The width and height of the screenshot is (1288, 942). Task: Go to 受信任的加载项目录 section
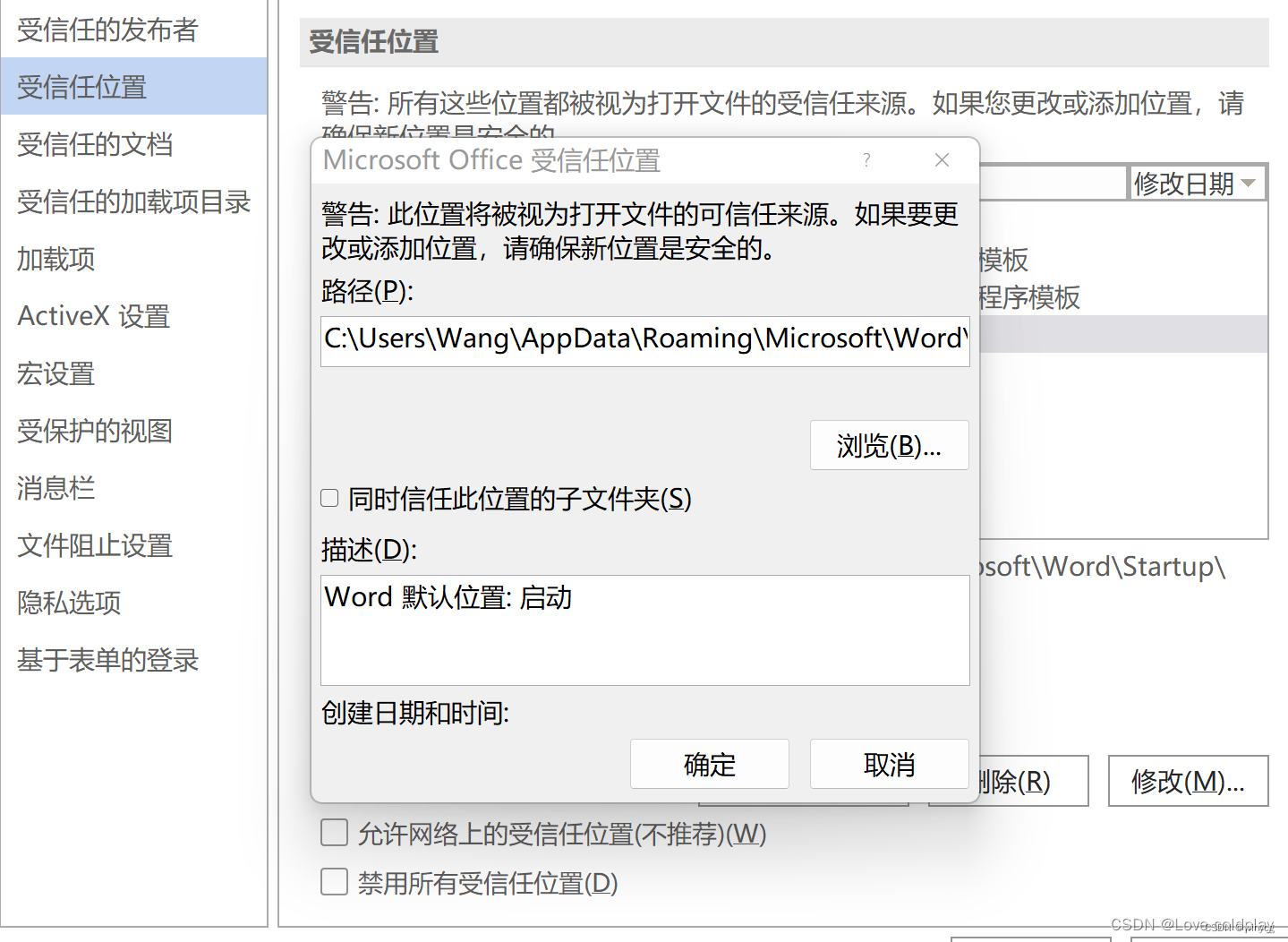click(133, 201)
